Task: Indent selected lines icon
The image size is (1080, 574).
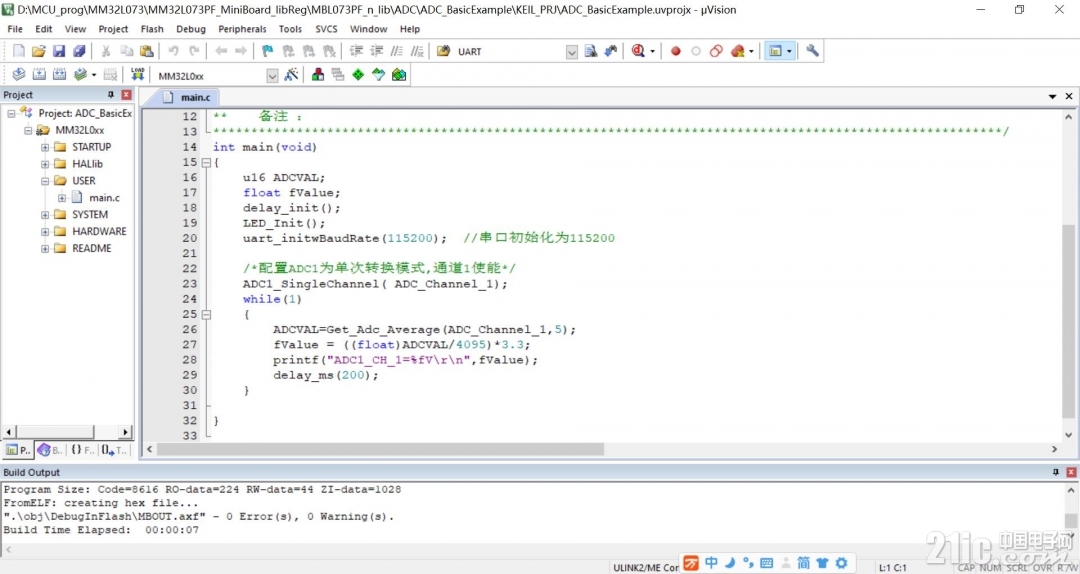Action: pos(356,51)
